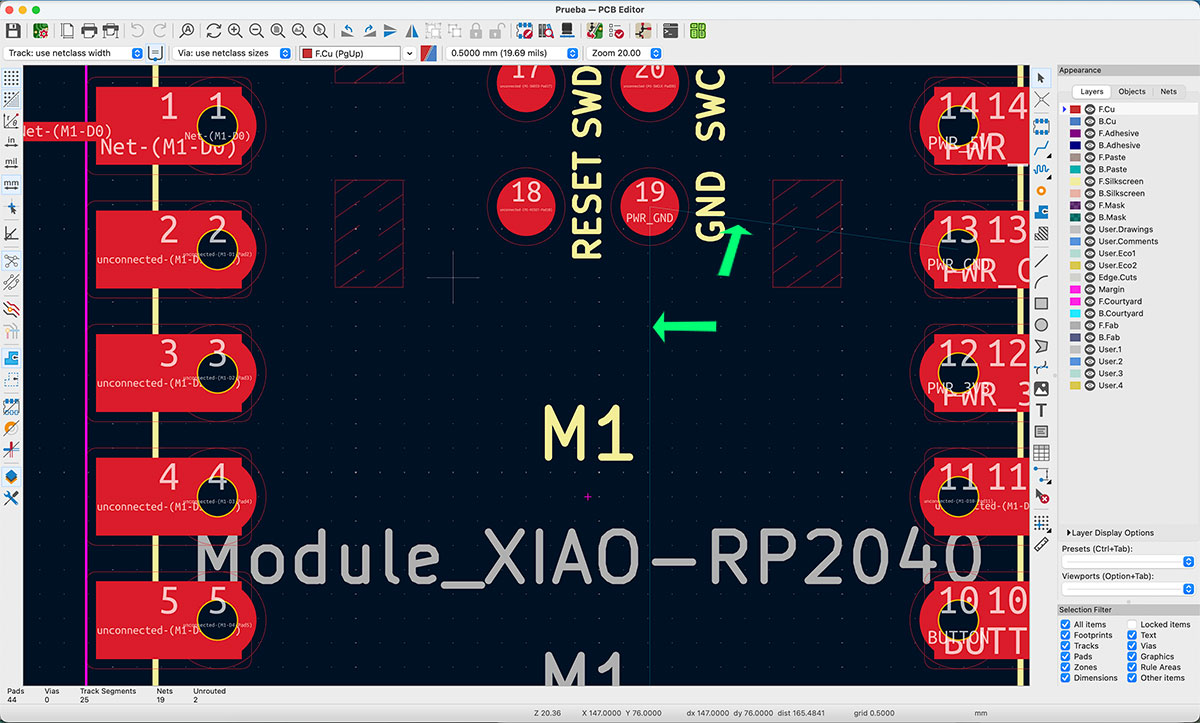Viewport: 1200px width, 723px height.
Task: Switch to the Nets tab
Action: 1168,91
